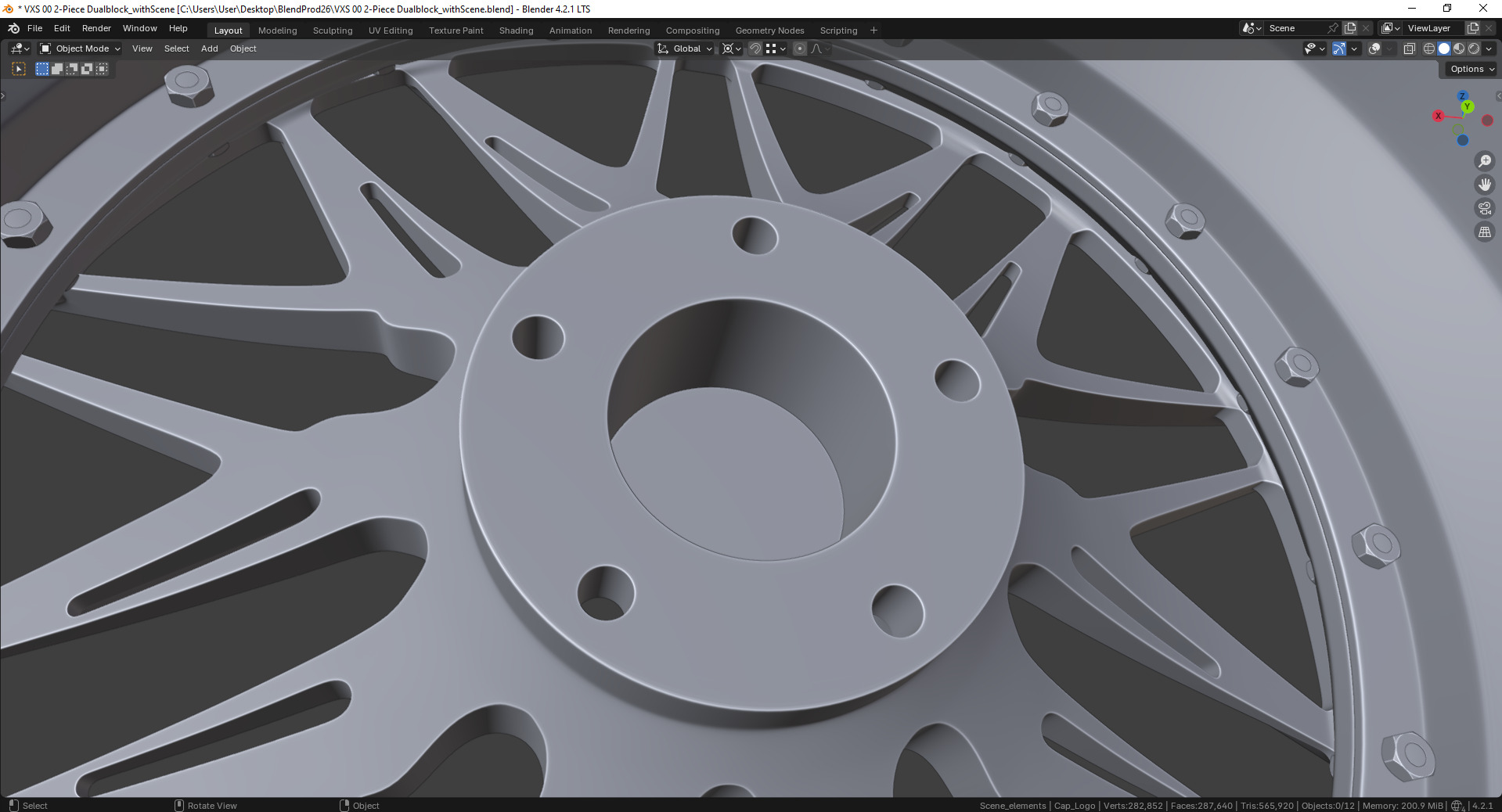The width and height of the screenshot is (1502, 812).
Task: Click the network status globe icon
Action: (x=1457, y=806)
